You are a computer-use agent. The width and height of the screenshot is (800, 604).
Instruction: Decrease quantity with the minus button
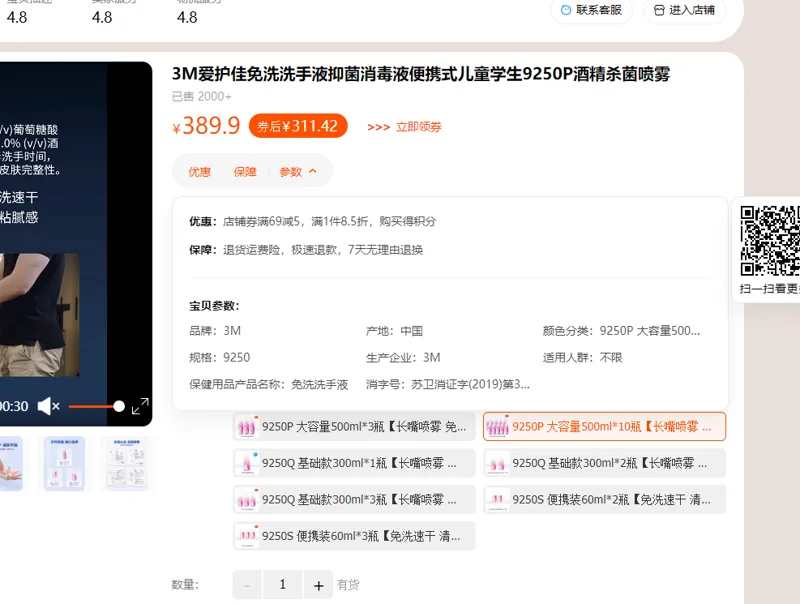(247, 585)
